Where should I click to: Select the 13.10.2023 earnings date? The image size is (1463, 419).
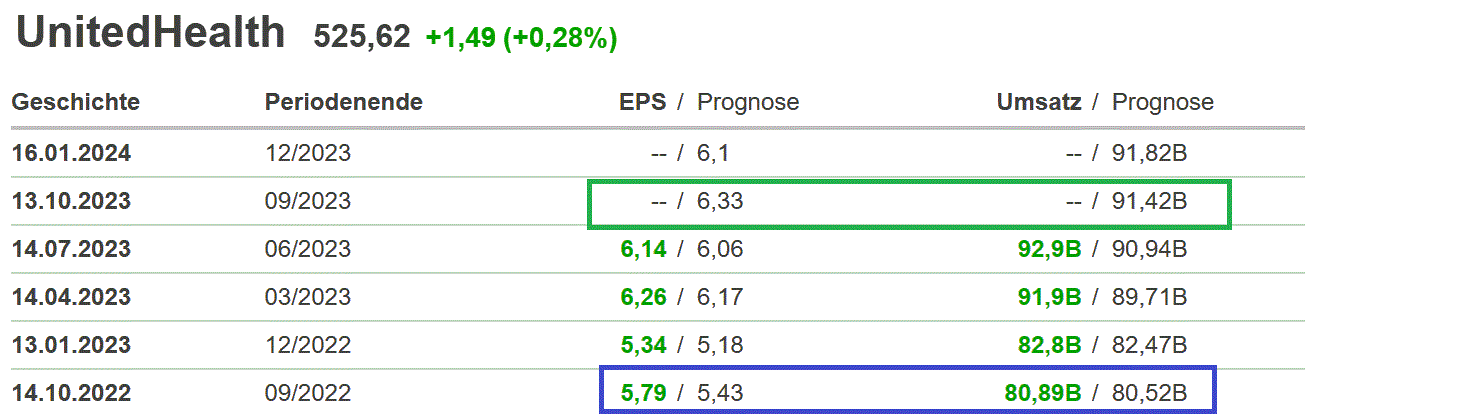(x=72, y=201)
